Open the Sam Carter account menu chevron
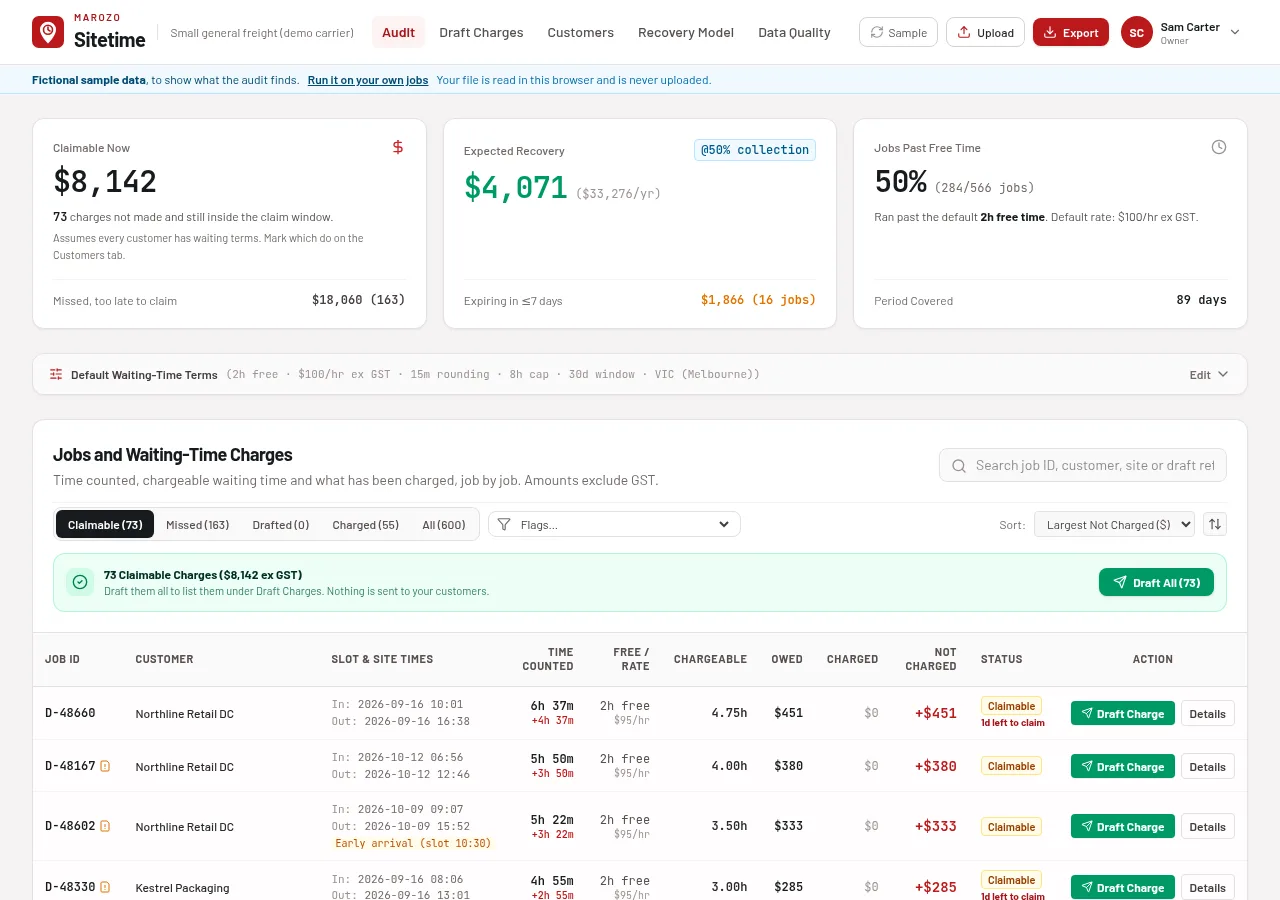Image resolution: width=1280 pixels, height=900 pixels. pos(1235,32)
